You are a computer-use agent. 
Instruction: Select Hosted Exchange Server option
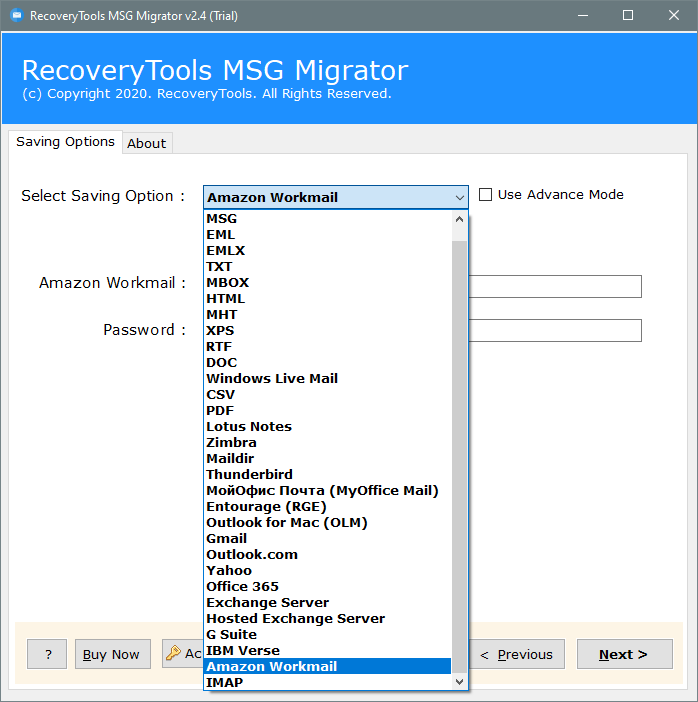[x=328, y=618]
